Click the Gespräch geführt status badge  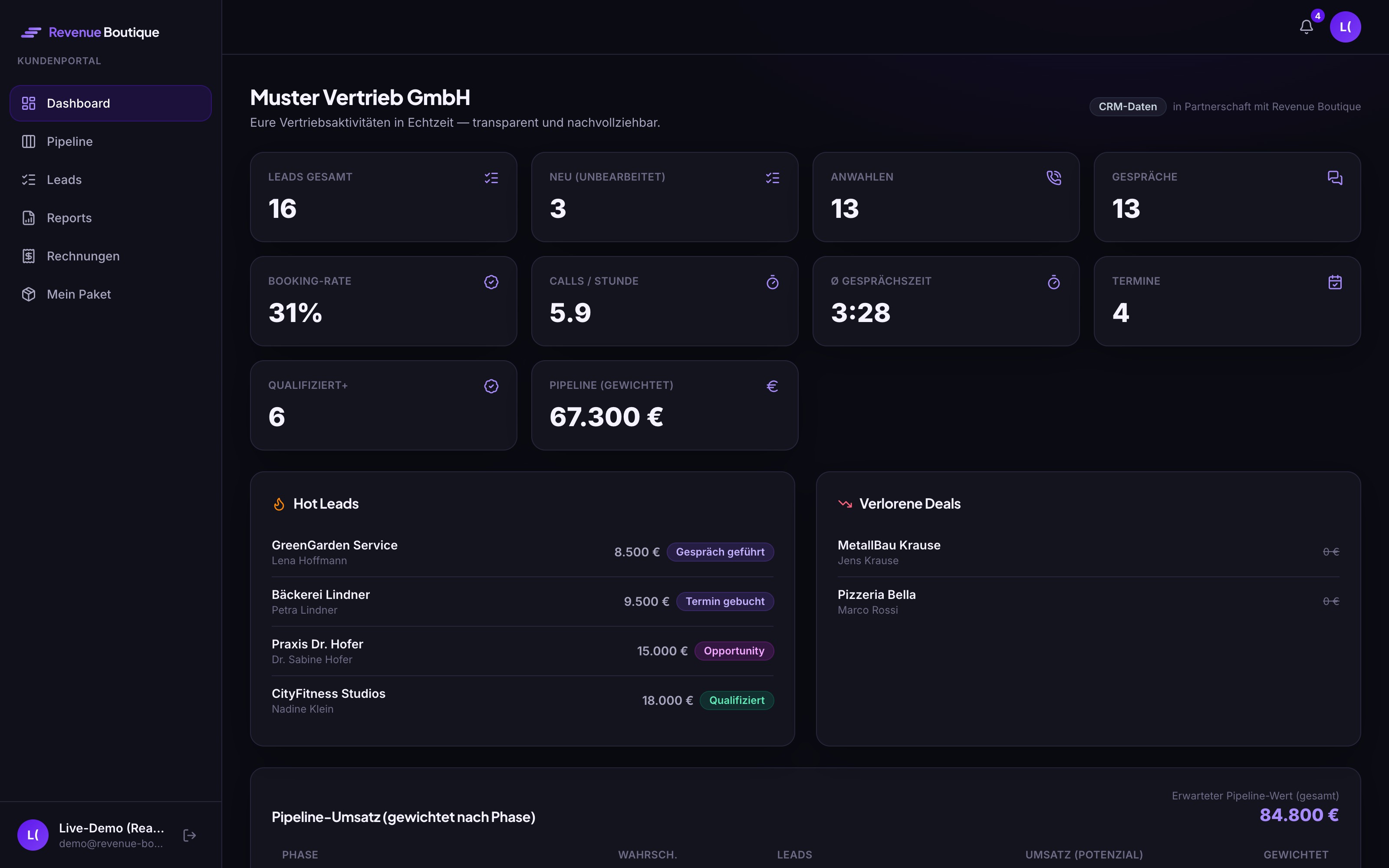pos(720,552)
